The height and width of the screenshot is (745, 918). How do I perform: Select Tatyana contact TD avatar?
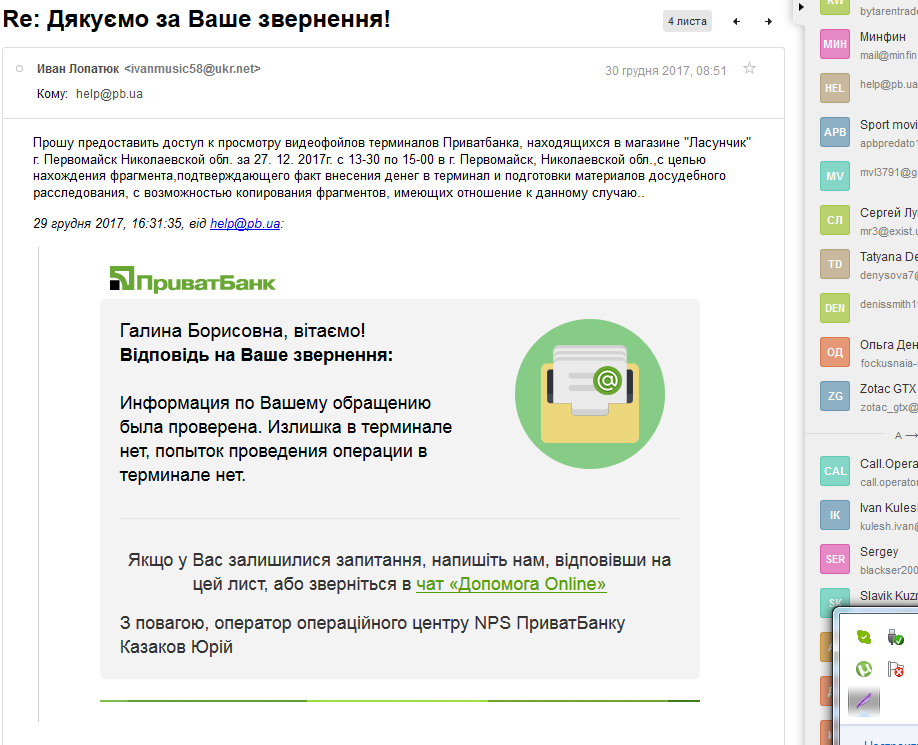click(x=835, y=264)
